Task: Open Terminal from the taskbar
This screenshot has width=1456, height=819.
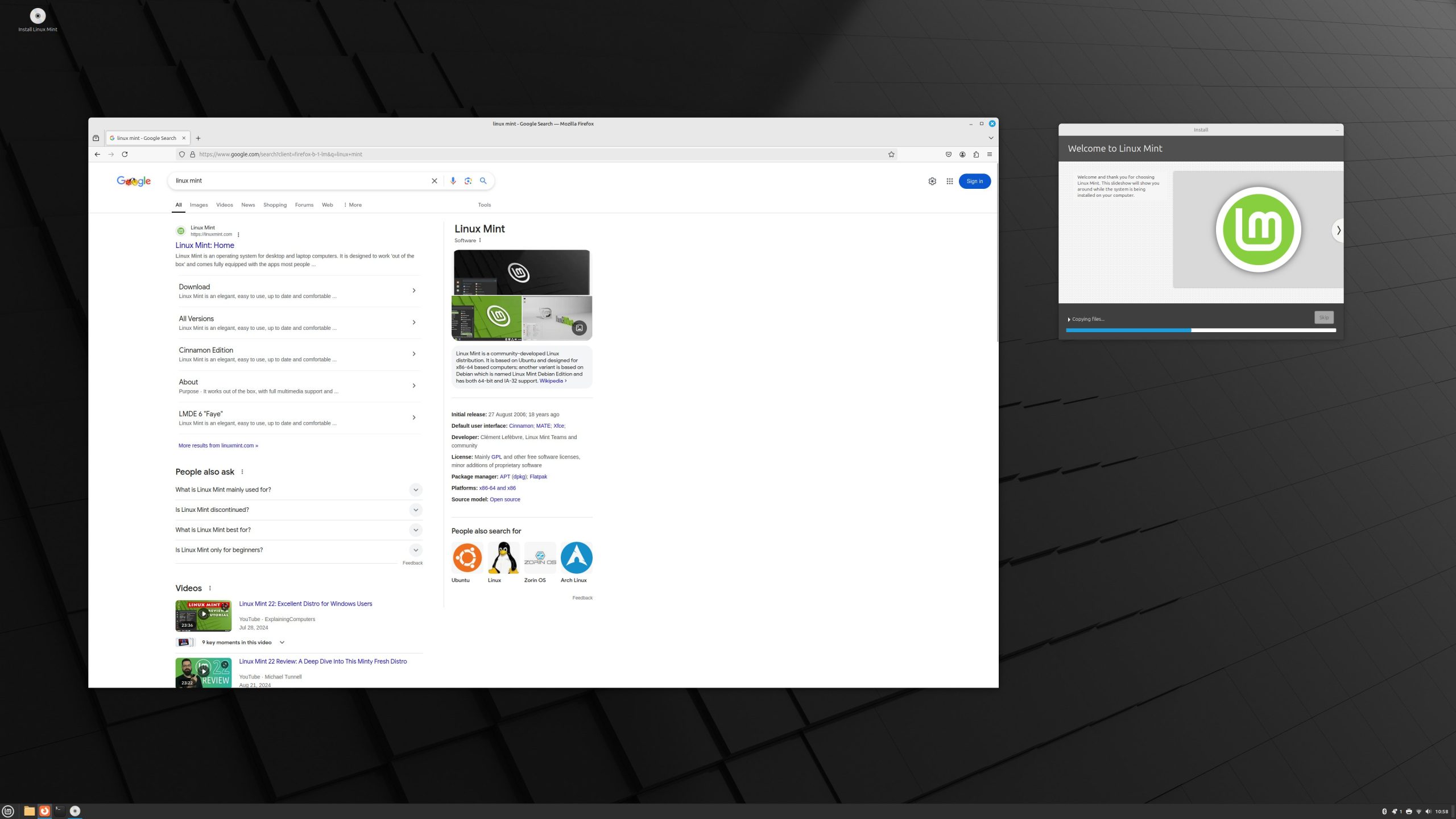Action: point(59,811)
